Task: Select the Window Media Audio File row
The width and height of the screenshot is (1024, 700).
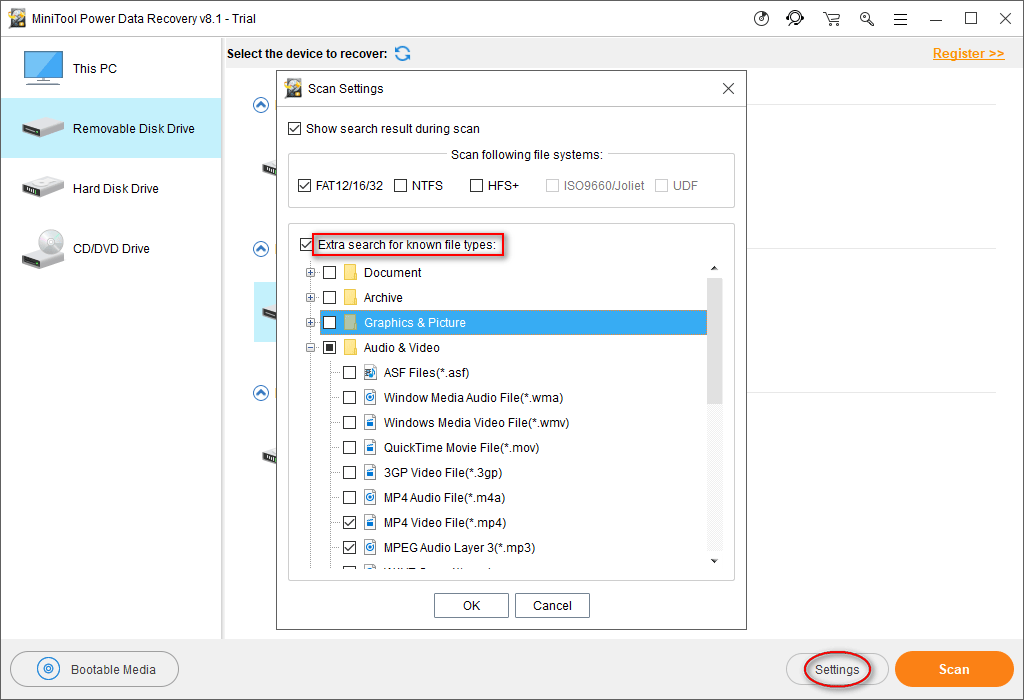Action: pyautogui.click(x=473, y=397)
